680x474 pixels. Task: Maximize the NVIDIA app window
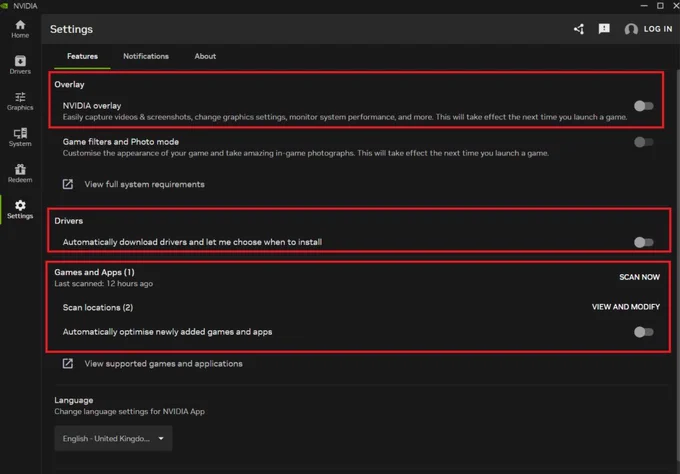(660, 6)
